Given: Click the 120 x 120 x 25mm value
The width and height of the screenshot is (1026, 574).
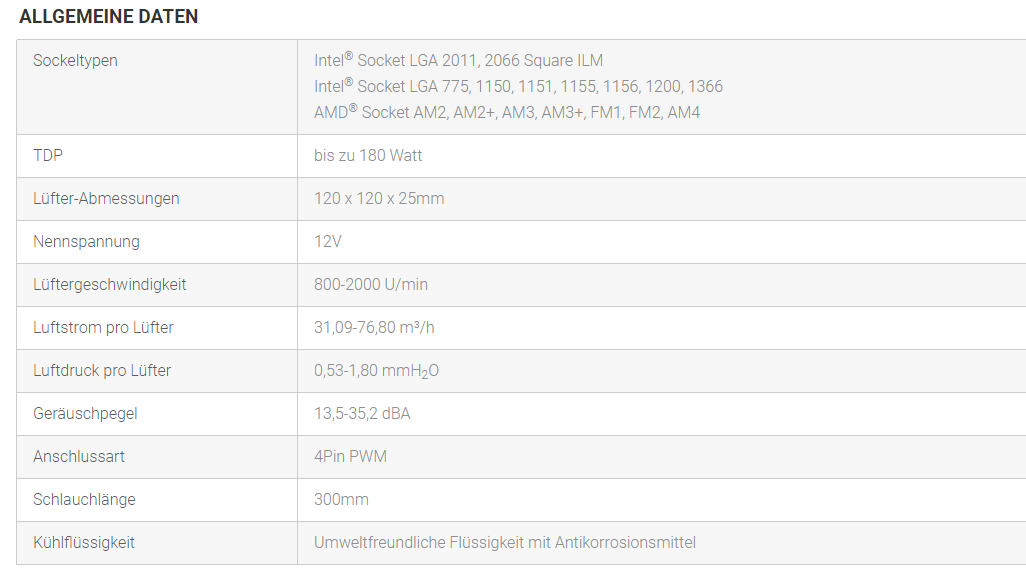Looking at the screenshot, I should pyautogui.click(x=379, y=199).
